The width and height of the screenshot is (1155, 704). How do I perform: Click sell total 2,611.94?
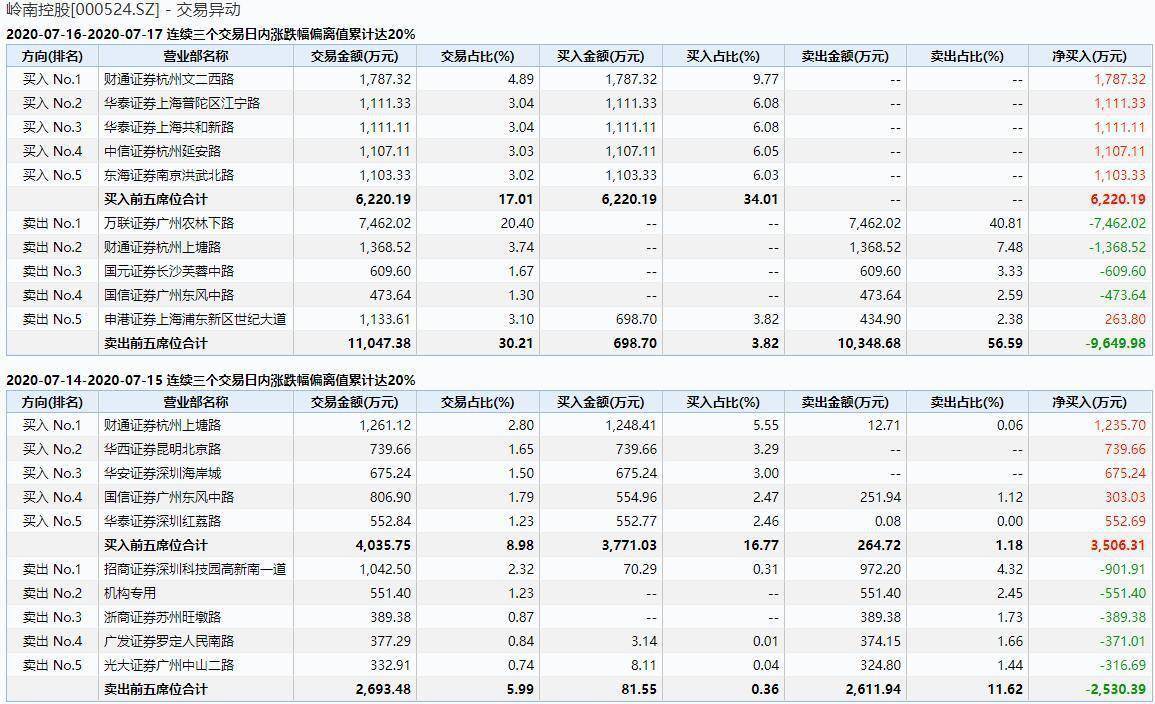[873, 689]
